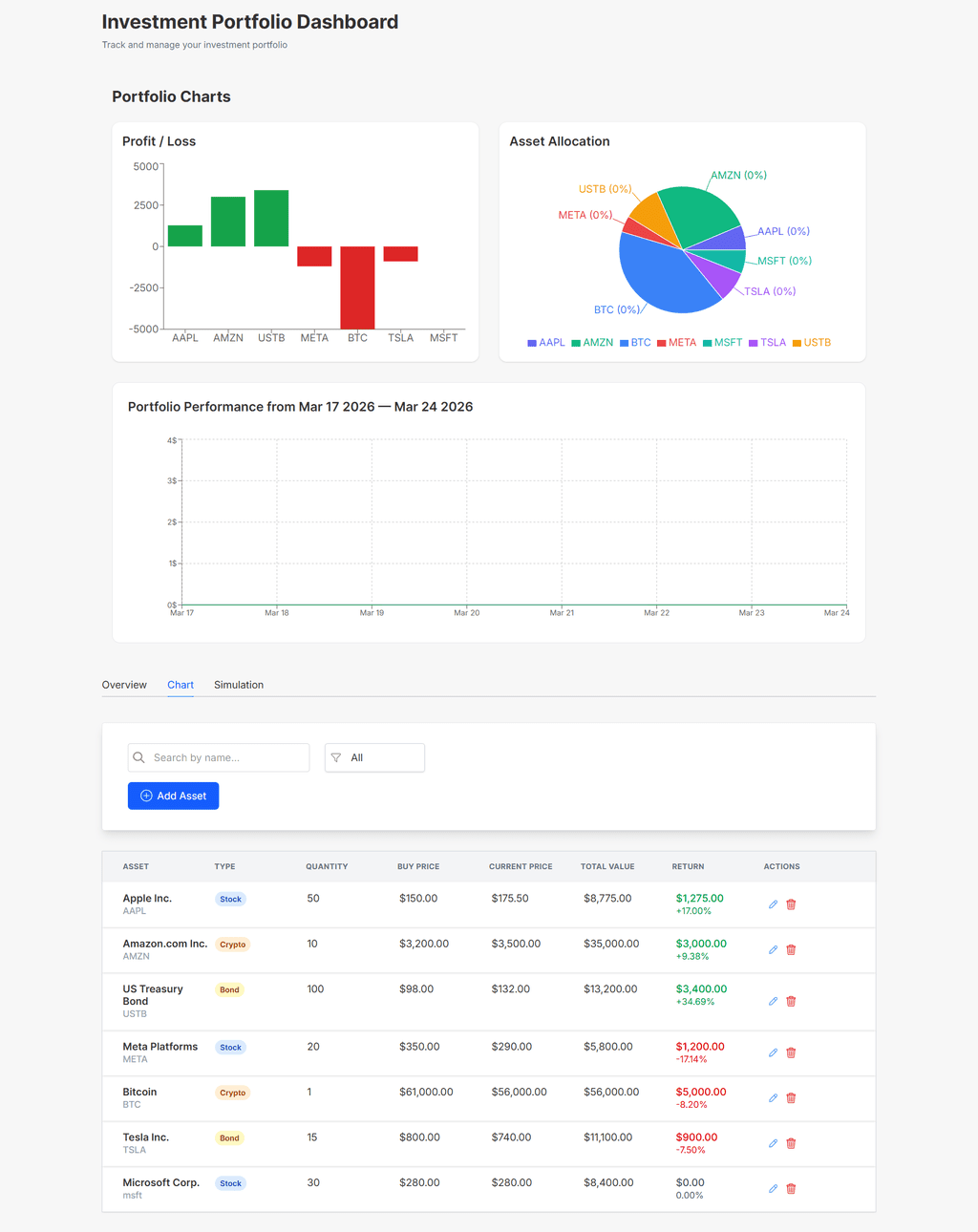Open the Simulation tab
This screenshot has width=978, height=1232.
pyautogui.click(x=239, y=685)
